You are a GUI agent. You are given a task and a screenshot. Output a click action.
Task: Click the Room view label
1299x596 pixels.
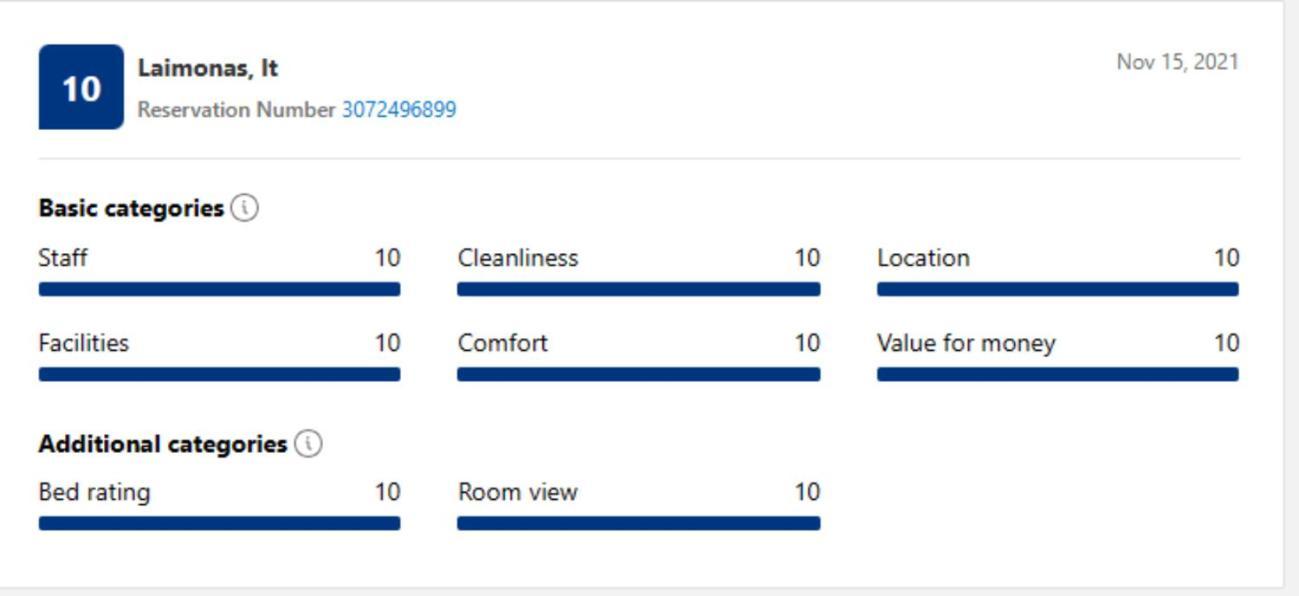click(518, 492)
